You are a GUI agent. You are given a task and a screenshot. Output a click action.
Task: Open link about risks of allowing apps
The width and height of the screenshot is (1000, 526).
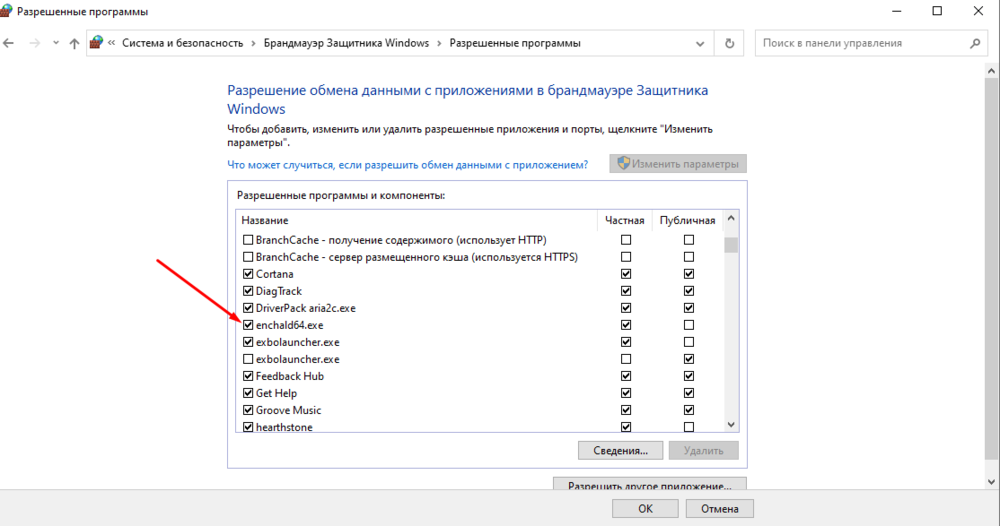pyautogui.click(x=408, y=164)
